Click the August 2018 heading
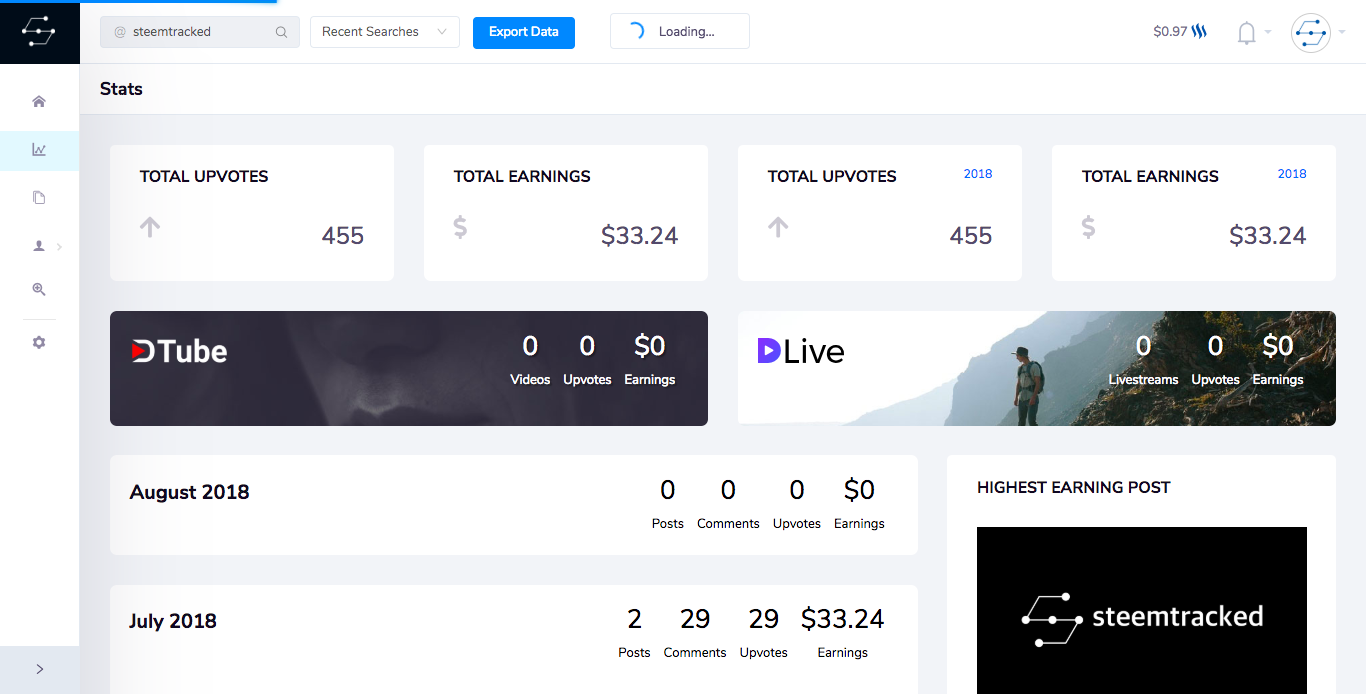This screenshot has height=694, width=1366. pos(190,492)
